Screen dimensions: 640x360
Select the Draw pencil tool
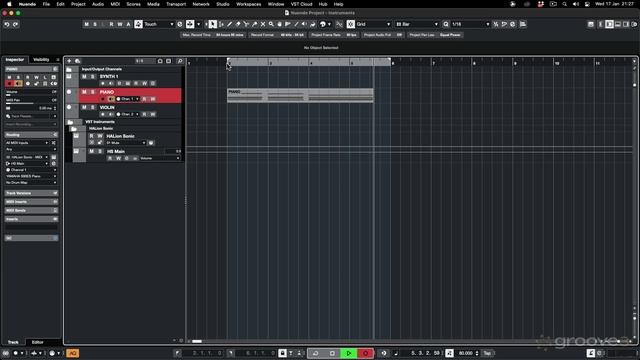point(230,24)
